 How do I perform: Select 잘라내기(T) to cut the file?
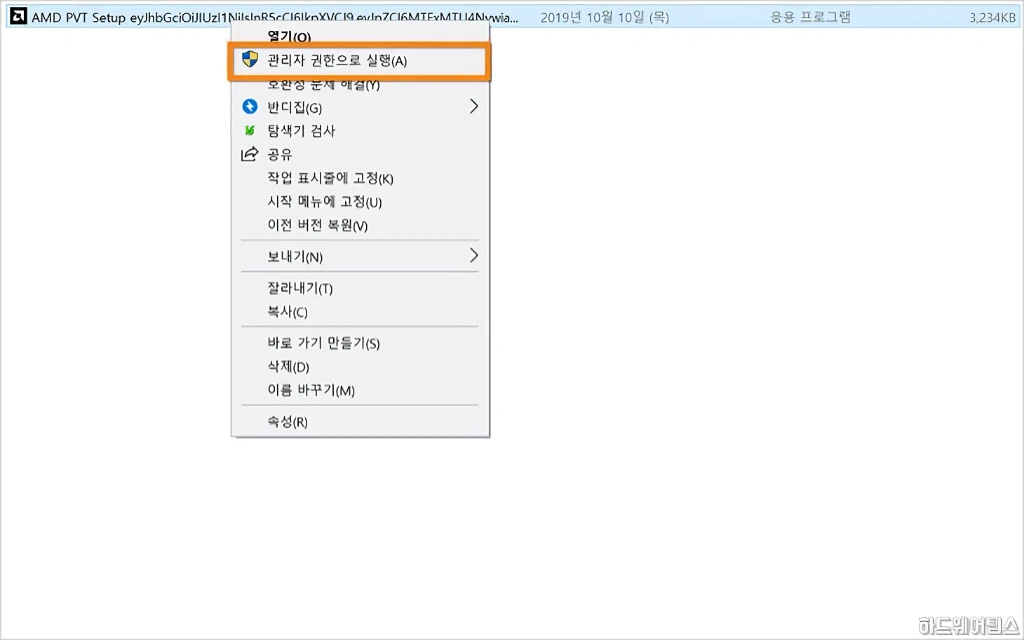300,288
